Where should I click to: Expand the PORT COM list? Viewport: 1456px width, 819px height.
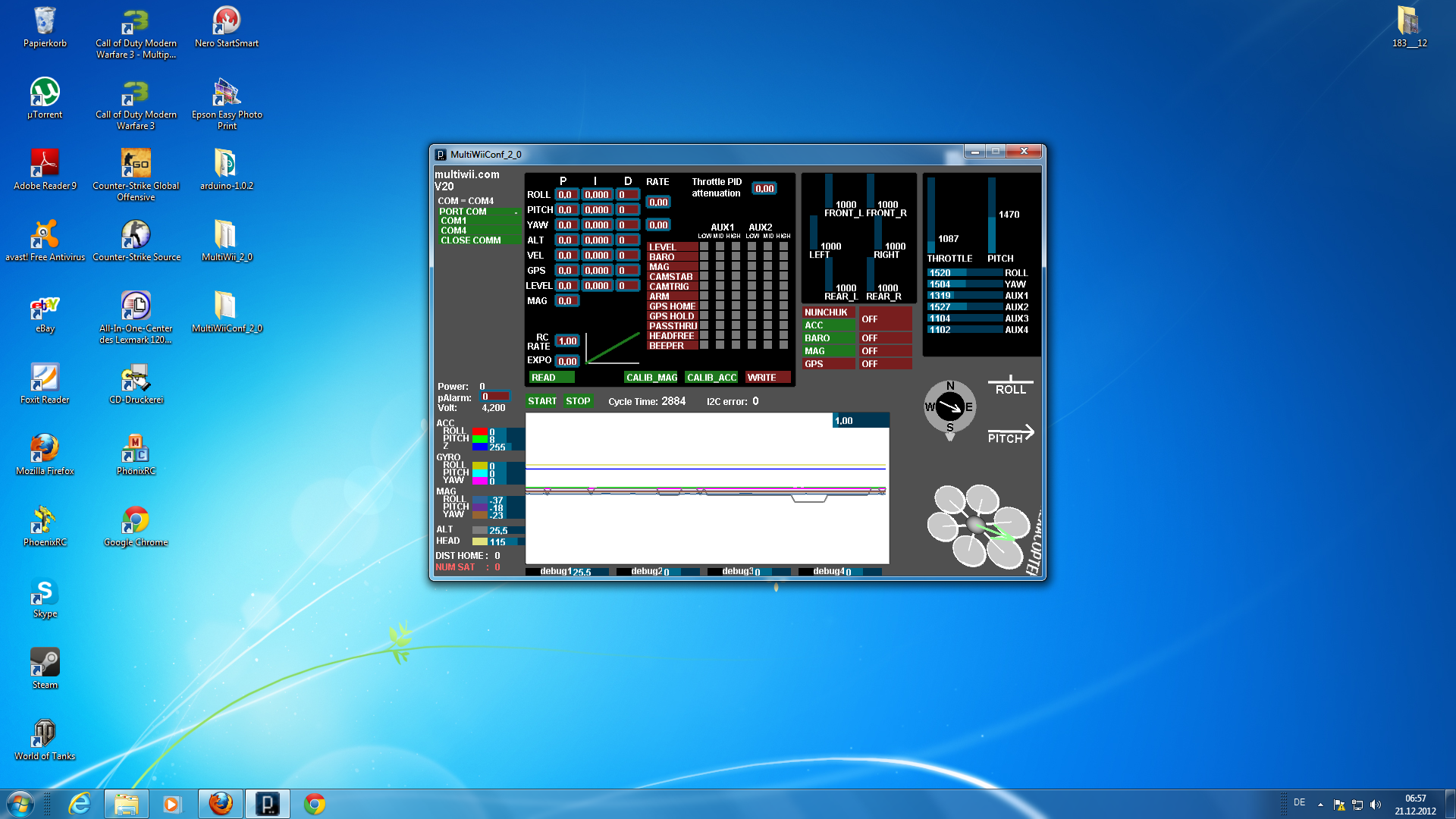[x=478, y=212]
